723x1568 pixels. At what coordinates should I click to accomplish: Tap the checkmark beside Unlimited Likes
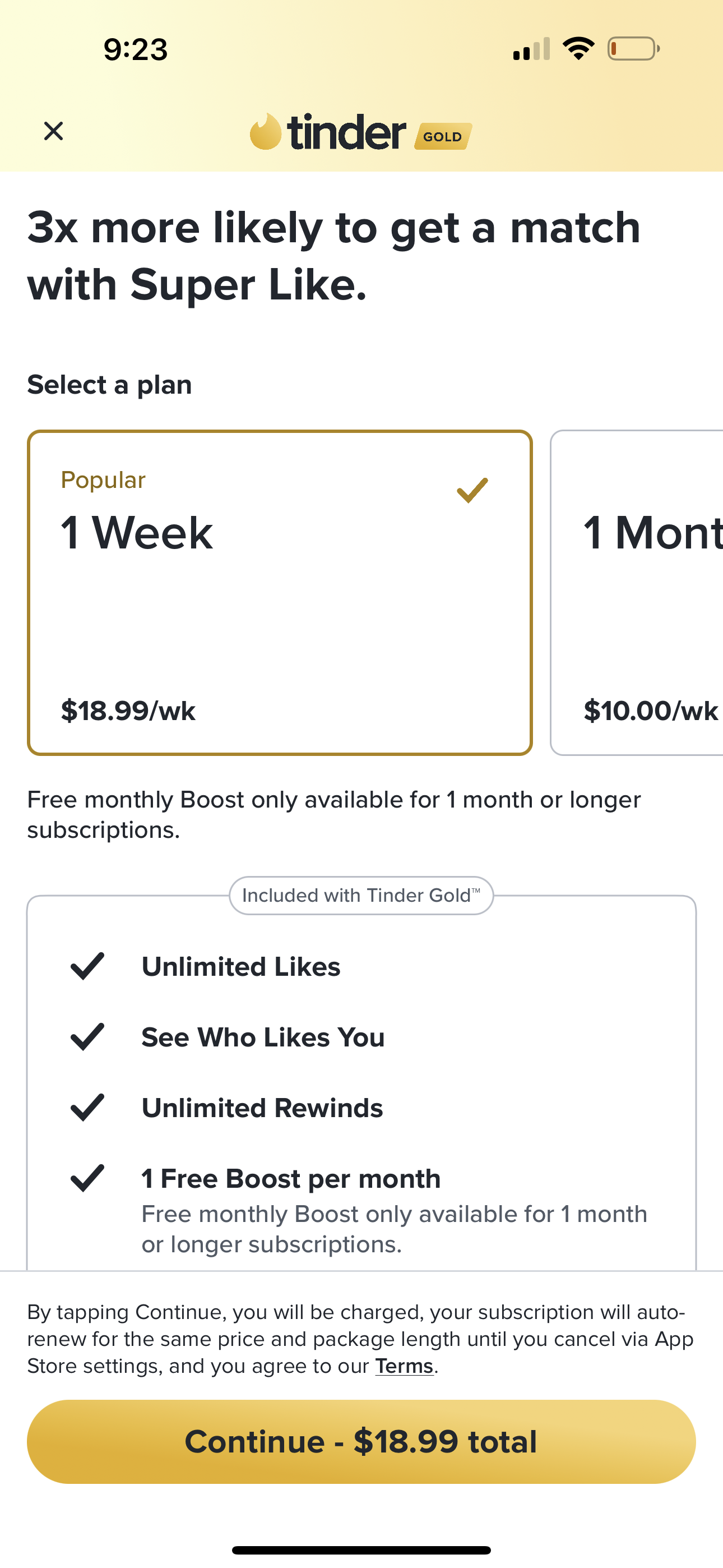coord(87,967)
